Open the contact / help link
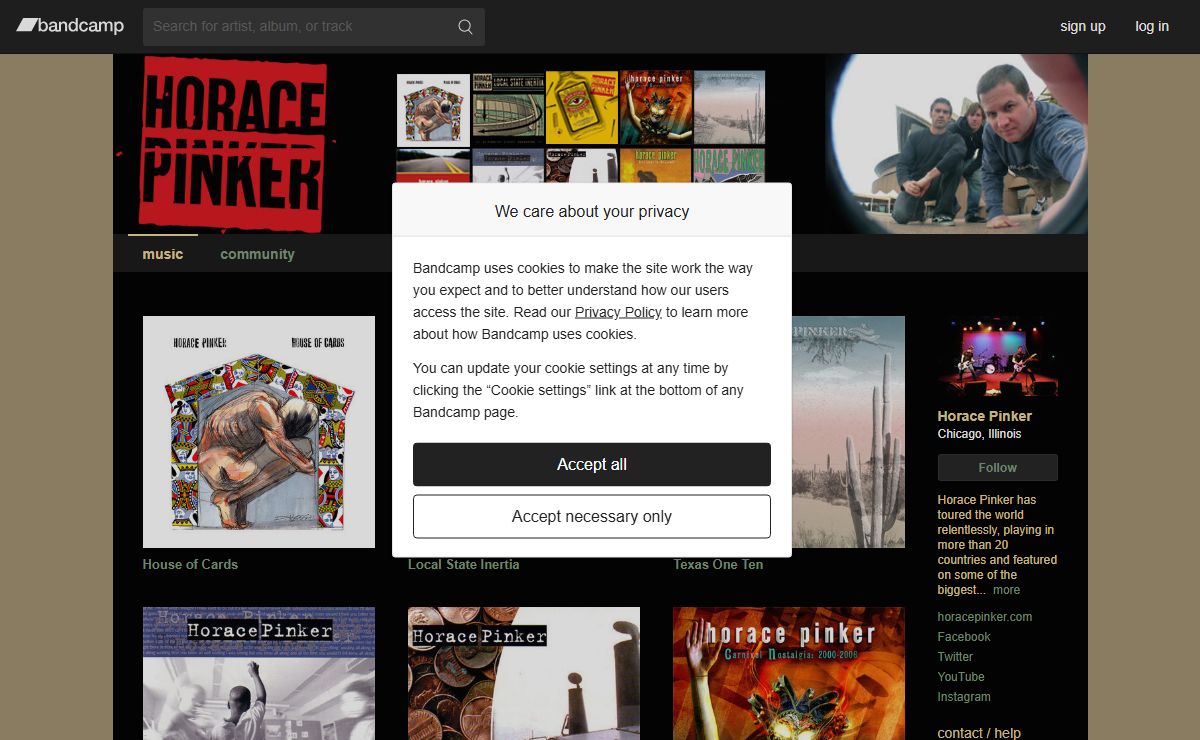This screenshot has height=740, width=1200. (x=979, y=733)
